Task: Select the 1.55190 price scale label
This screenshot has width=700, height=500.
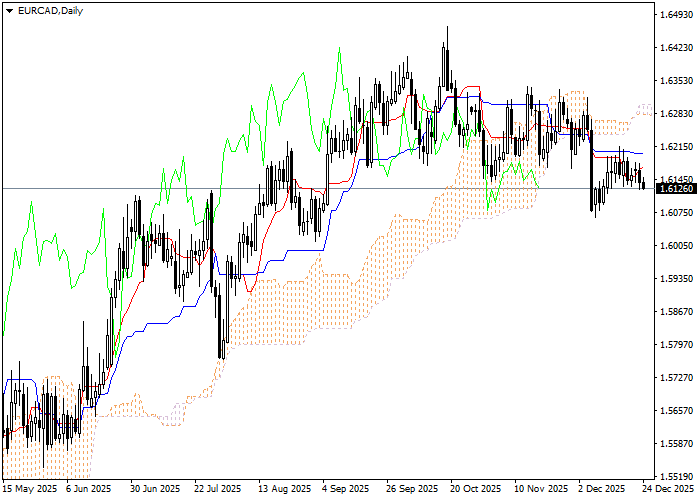Action: tap(676, 477)
